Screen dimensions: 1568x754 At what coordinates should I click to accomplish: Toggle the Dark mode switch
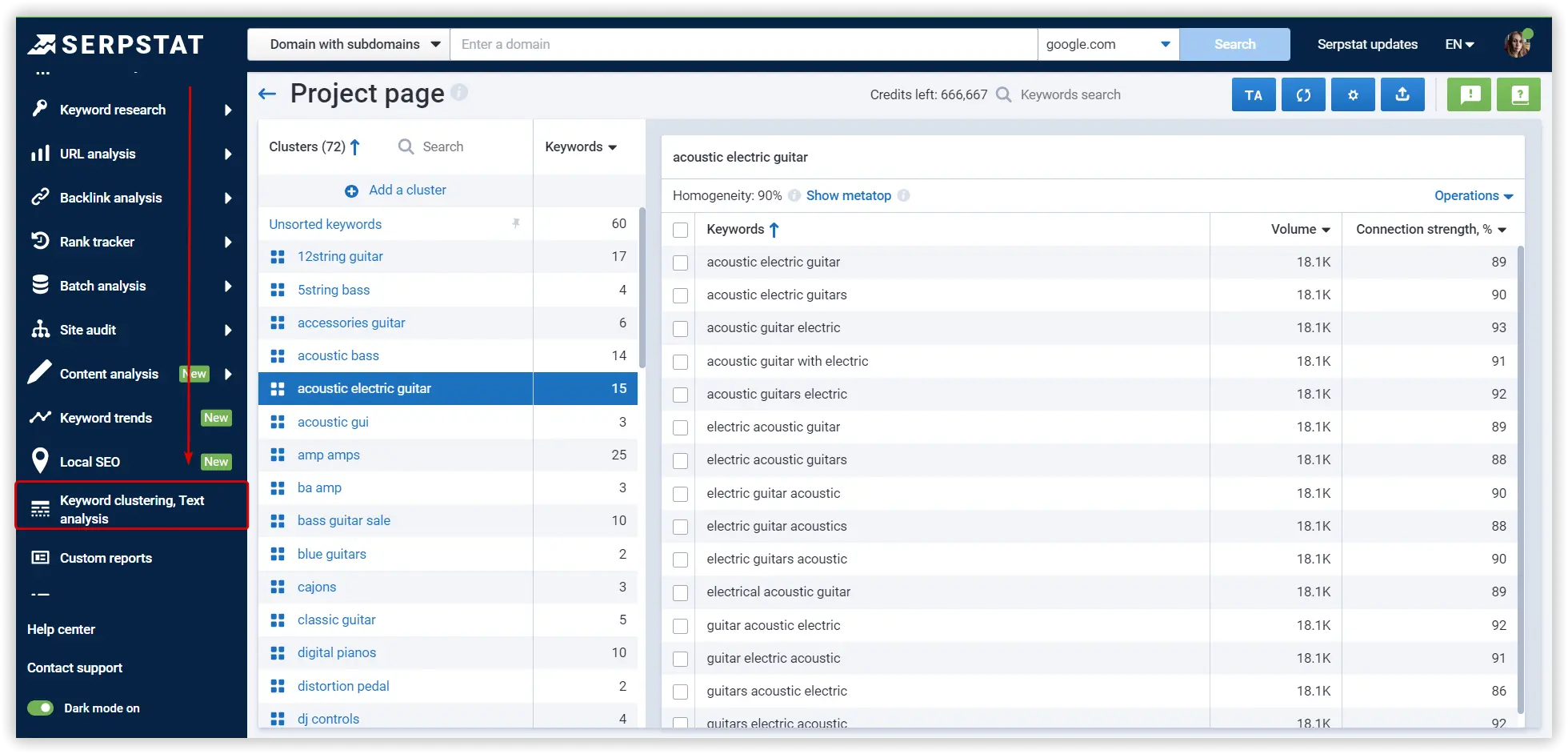coord(40,708)
